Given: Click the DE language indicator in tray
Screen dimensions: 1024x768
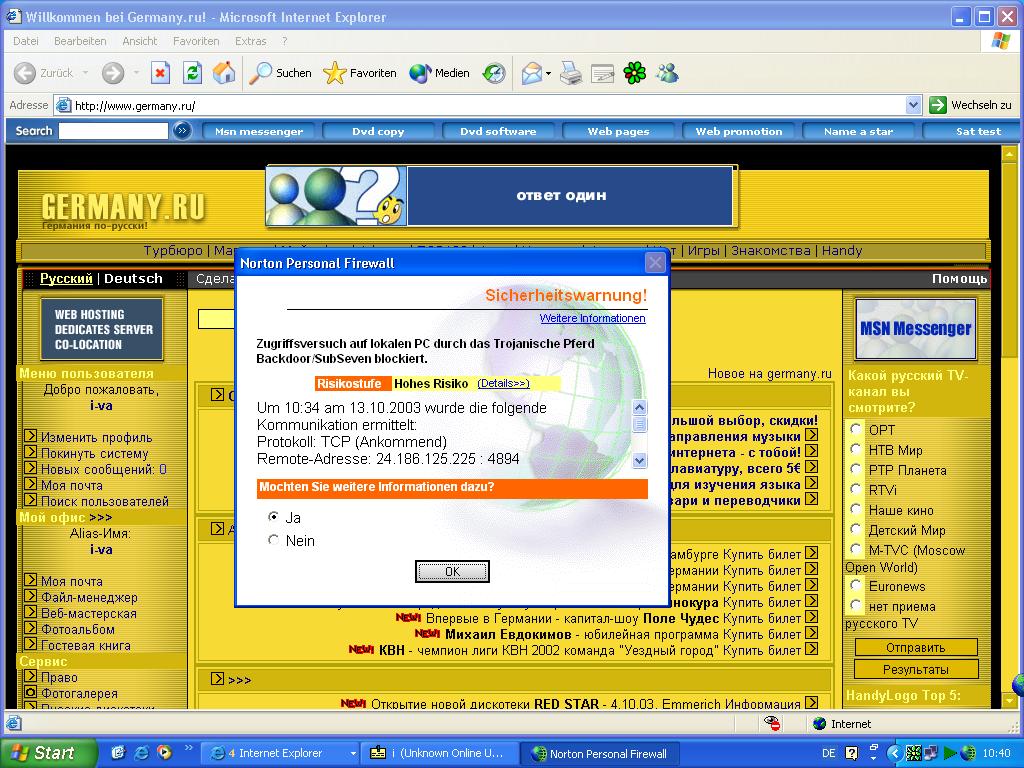Looking at the screenshot, I should coord(829,753).
